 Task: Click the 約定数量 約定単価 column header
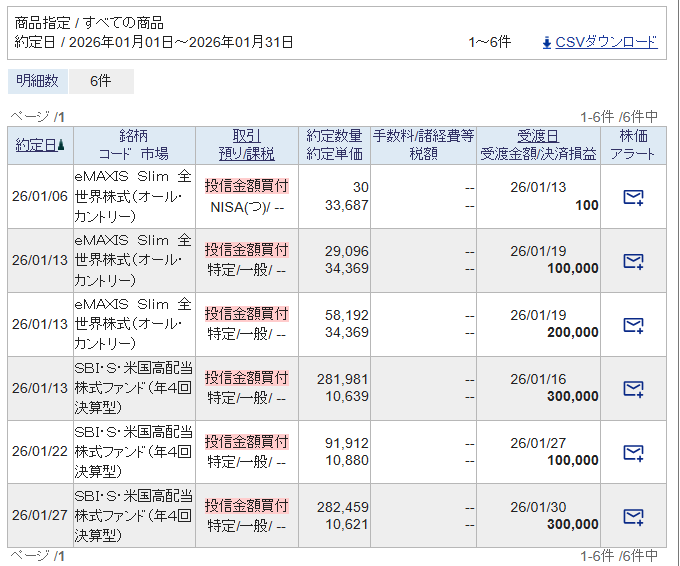[334, 145]
